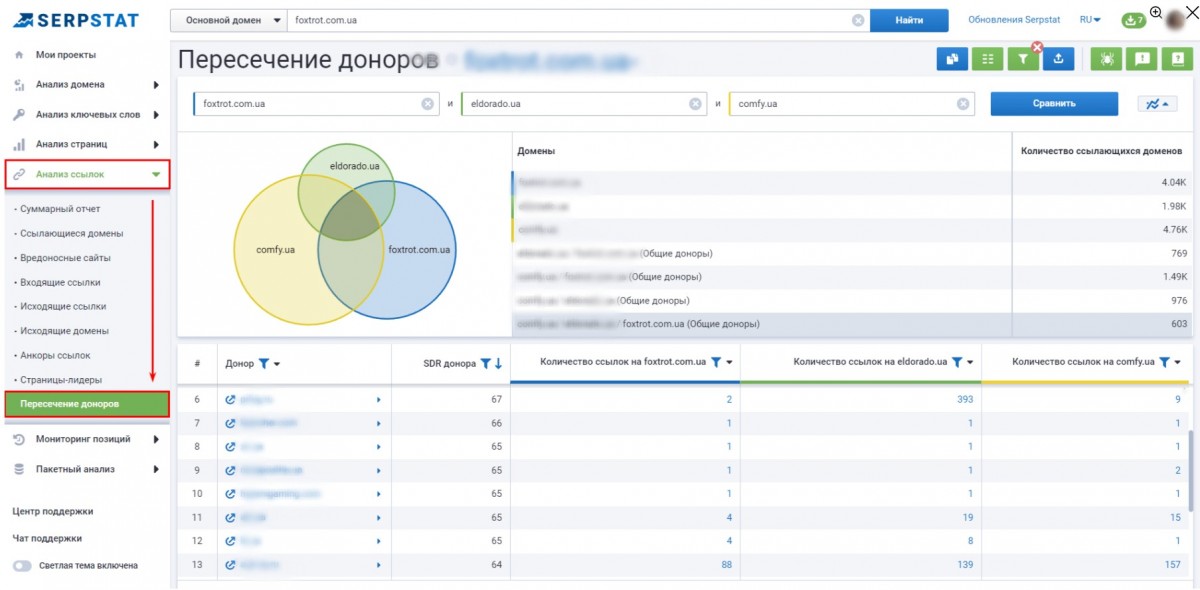Open Центр поддержки link
This screenshot has height=590, width=1200.
53,511
